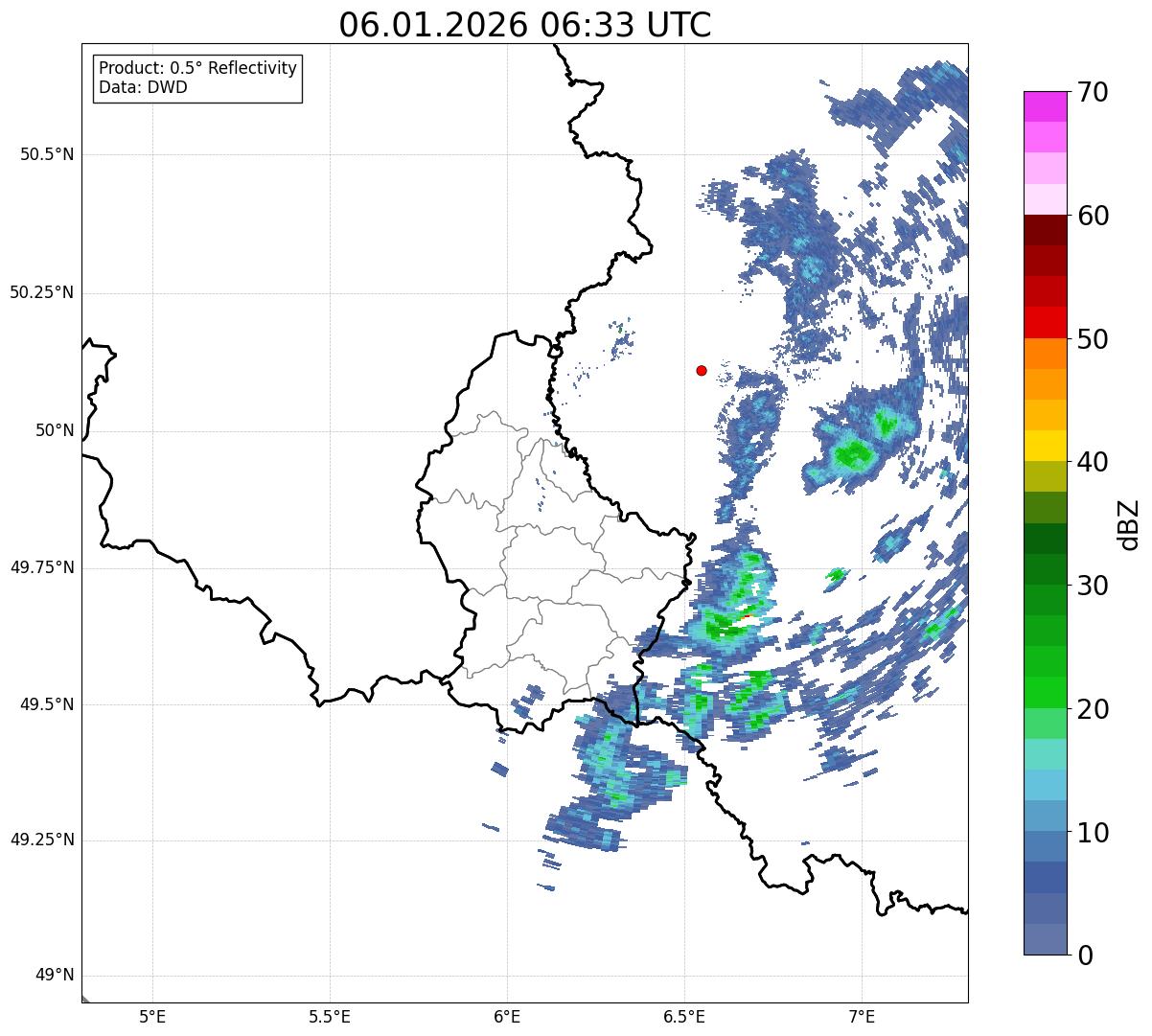This screenshot has width=1152, height=1036.
Task: Click the magenta top colorbar segment
Action: tap(1045, 106)
